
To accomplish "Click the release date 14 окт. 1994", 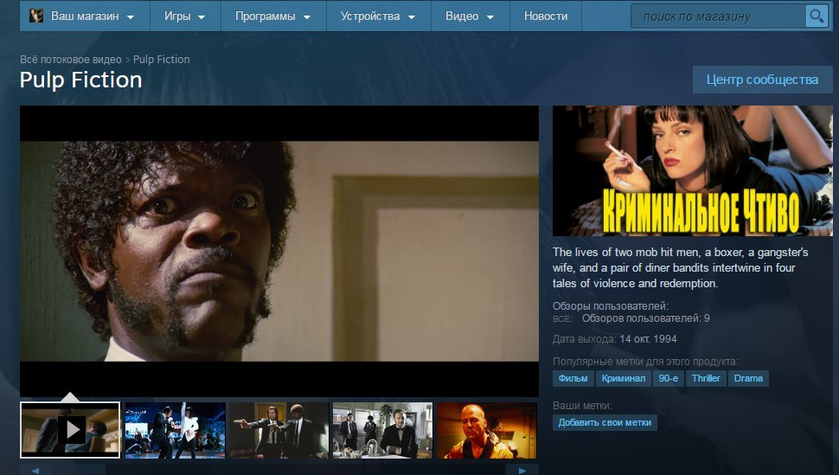I will coord(648,339).
